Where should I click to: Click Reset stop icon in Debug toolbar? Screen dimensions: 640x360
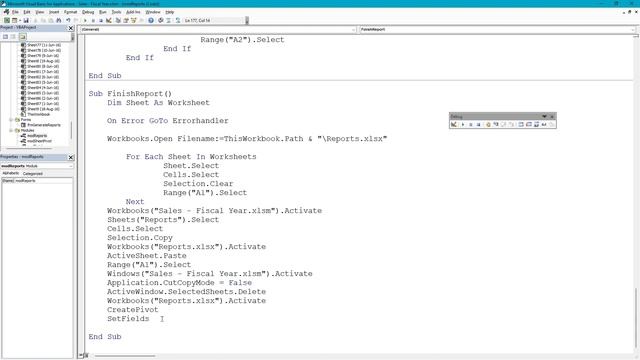[x=478, y=124]
